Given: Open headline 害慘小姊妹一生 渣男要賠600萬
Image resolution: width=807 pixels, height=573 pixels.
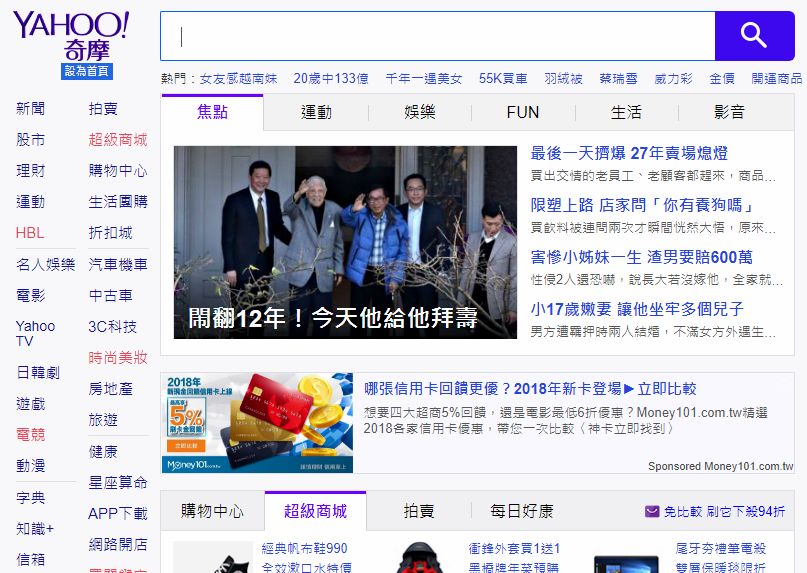Looking at the screenshot, I should point(641,257).
